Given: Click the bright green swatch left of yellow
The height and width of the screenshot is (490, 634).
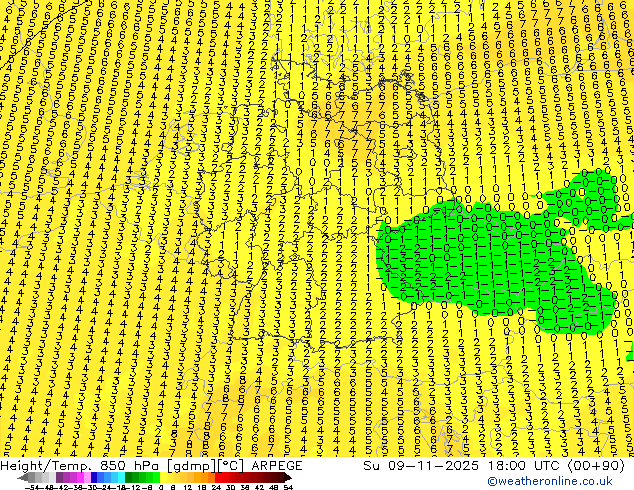Looking at the screenshot, I should [x=156, y=478].
